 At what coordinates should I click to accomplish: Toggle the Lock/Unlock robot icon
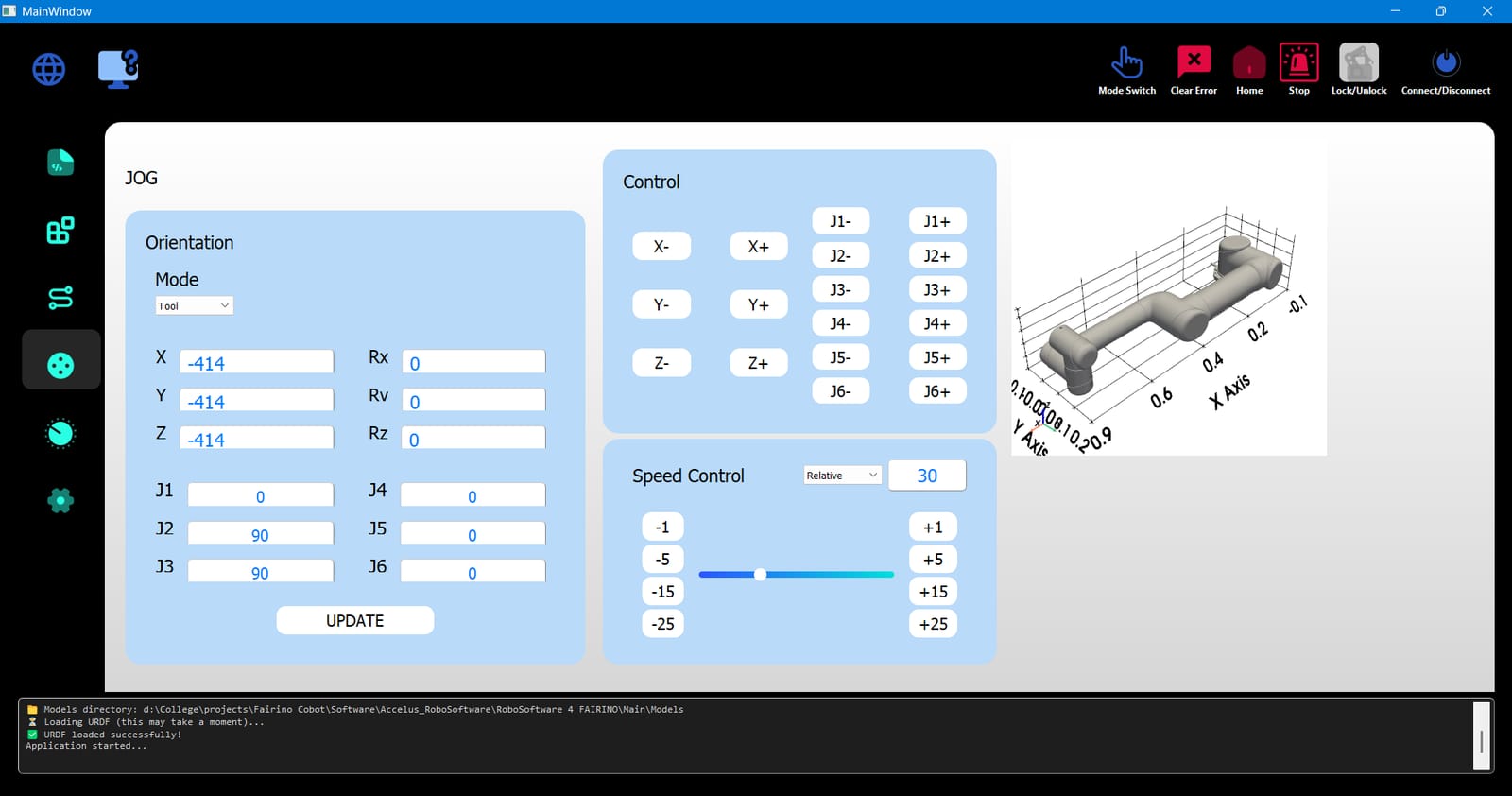click(1359, 62)
